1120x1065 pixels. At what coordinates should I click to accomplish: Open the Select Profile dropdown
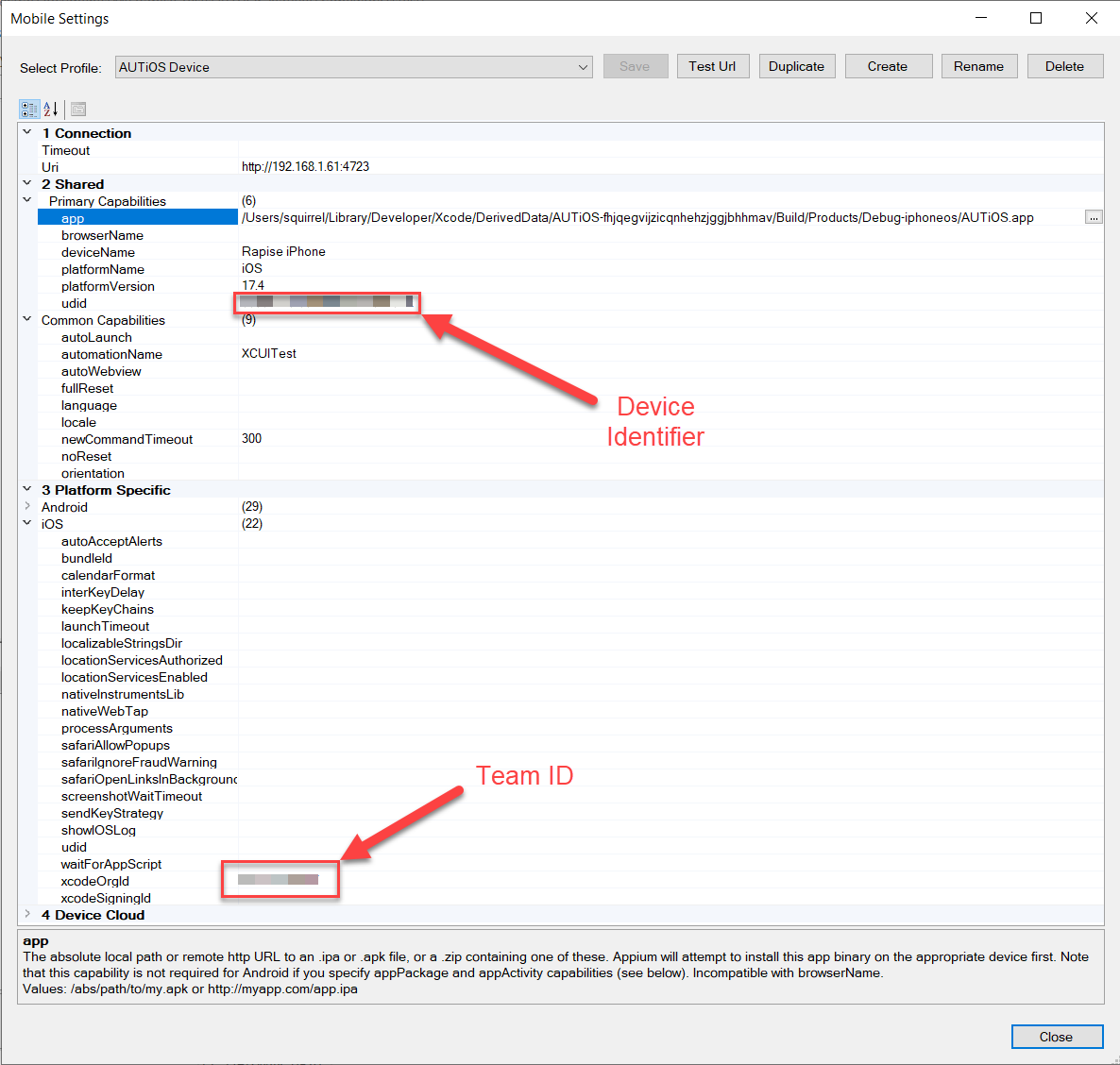[583, 67]
